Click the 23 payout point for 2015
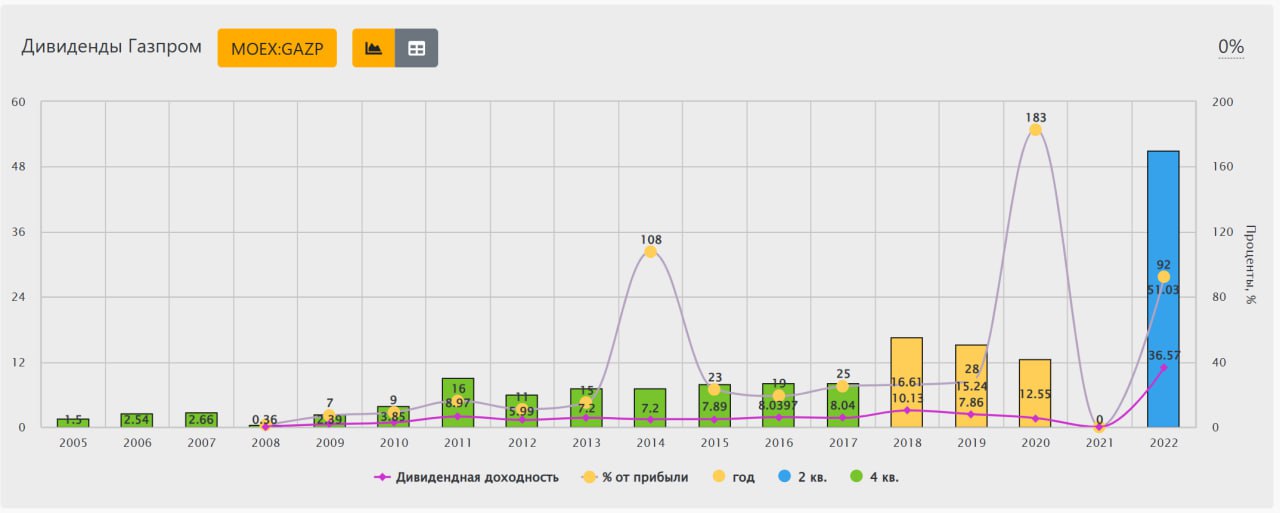1280x513 pixels. point(714,389)
